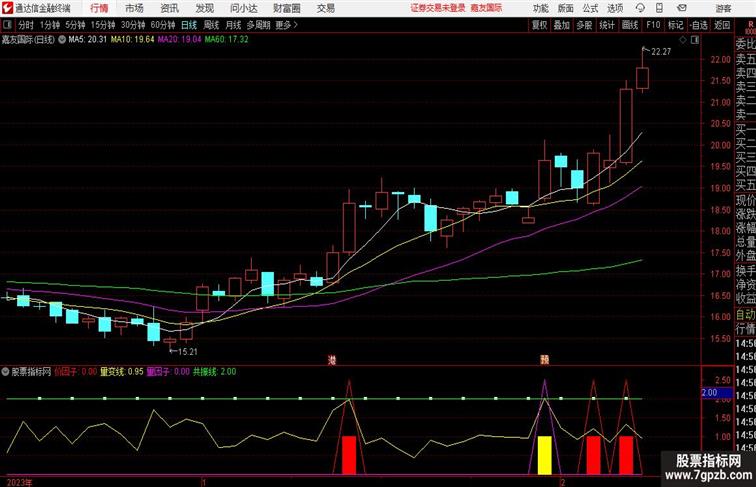Viewport: 756px width, 487px height.
Task: Switch to 60分钟 period
Action: (163, 25)
